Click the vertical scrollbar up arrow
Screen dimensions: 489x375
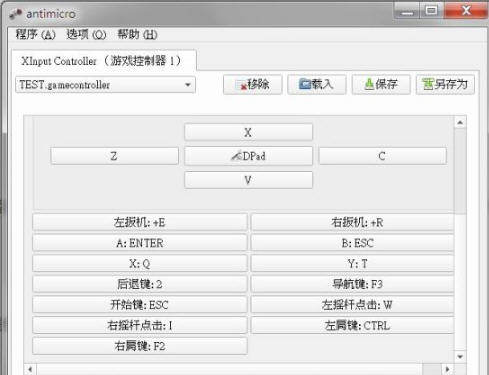[460, 122]
